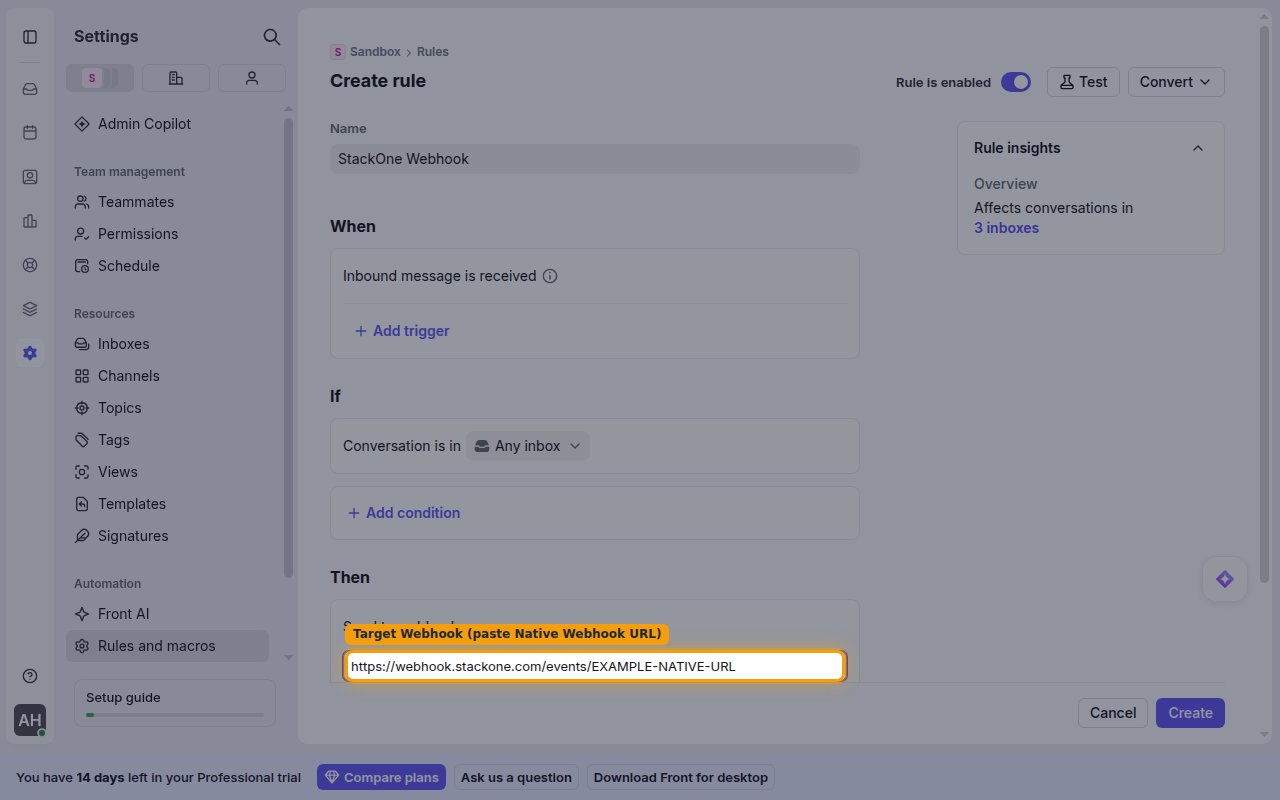This screenshot has height=800, width=1280.
Task: Open Schedule settings
Action: coord(168,266)
